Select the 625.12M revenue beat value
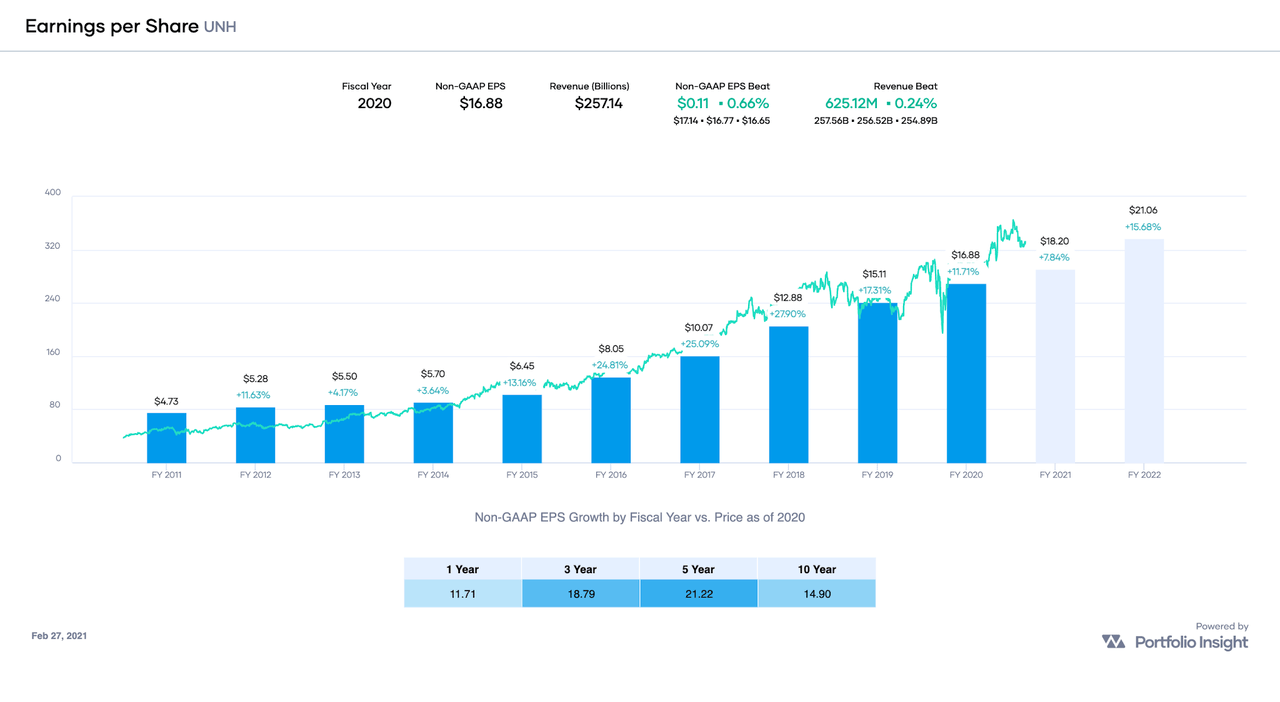 852,103
